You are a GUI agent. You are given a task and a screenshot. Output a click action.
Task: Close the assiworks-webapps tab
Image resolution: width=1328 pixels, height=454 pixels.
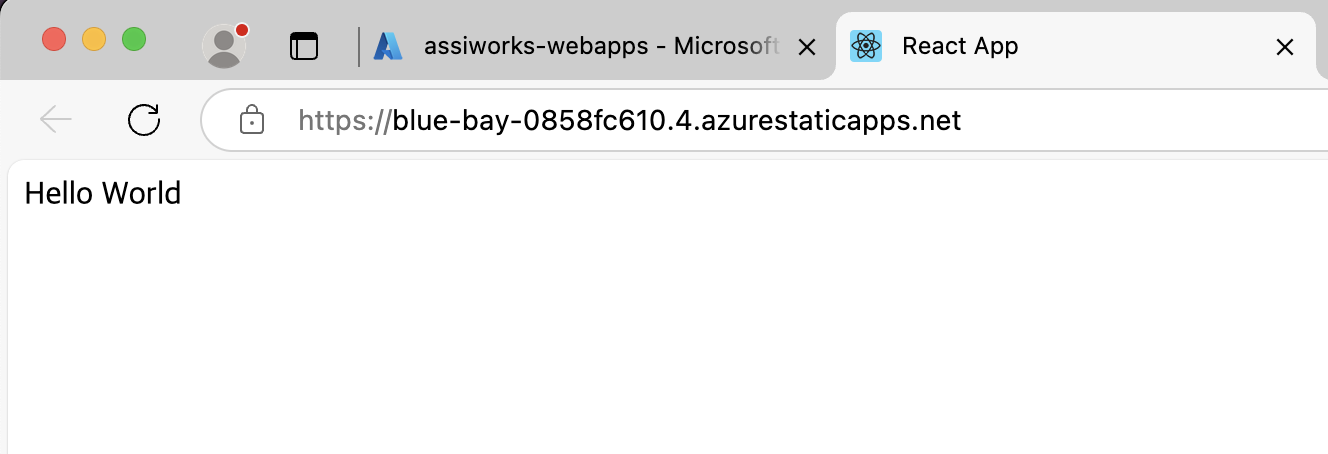point(807,47)
